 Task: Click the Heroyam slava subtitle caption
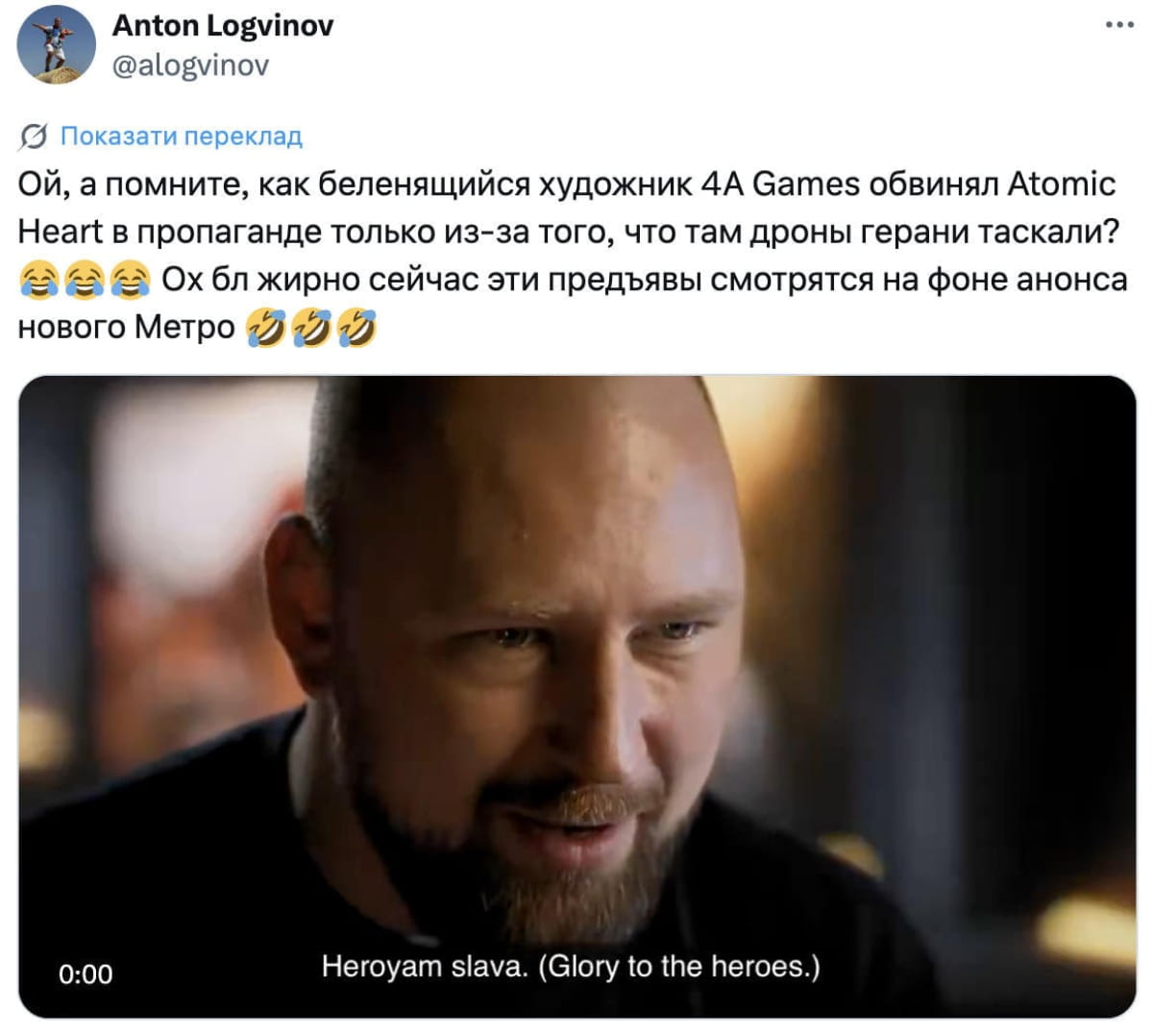pos(571,966)
